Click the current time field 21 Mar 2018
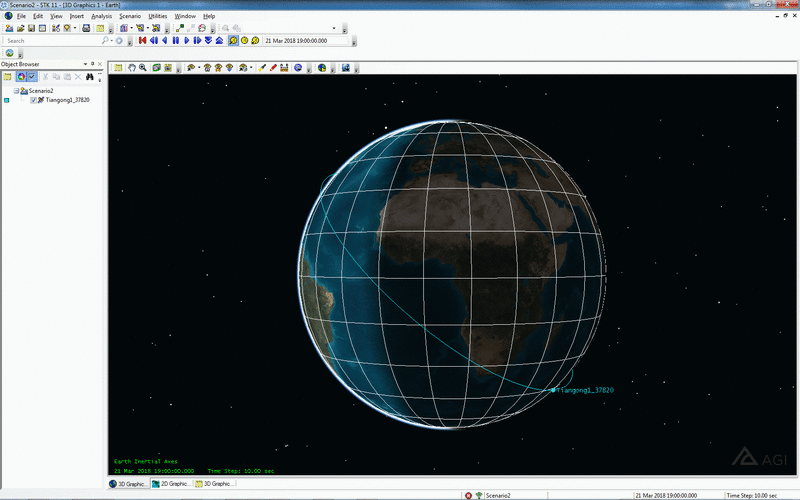The image size is (800, 500). (x=305, y=40)
